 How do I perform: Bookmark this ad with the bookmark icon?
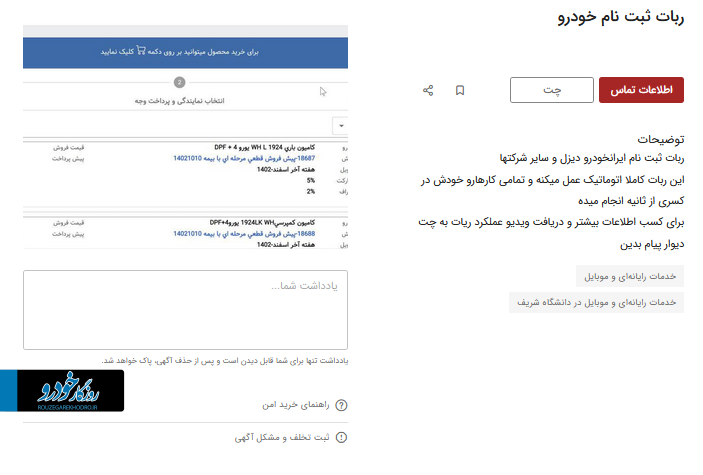coord(460,90)
